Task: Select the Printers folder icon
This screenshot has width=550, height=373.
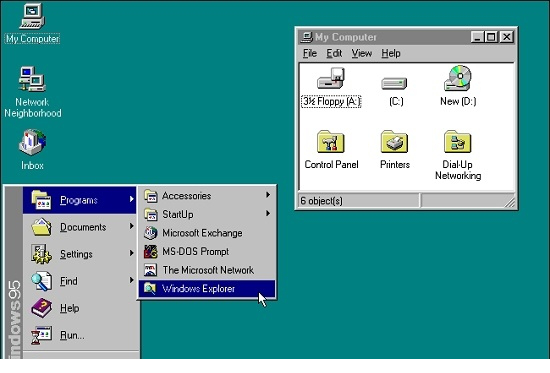Action: click(x=394, y=141)
